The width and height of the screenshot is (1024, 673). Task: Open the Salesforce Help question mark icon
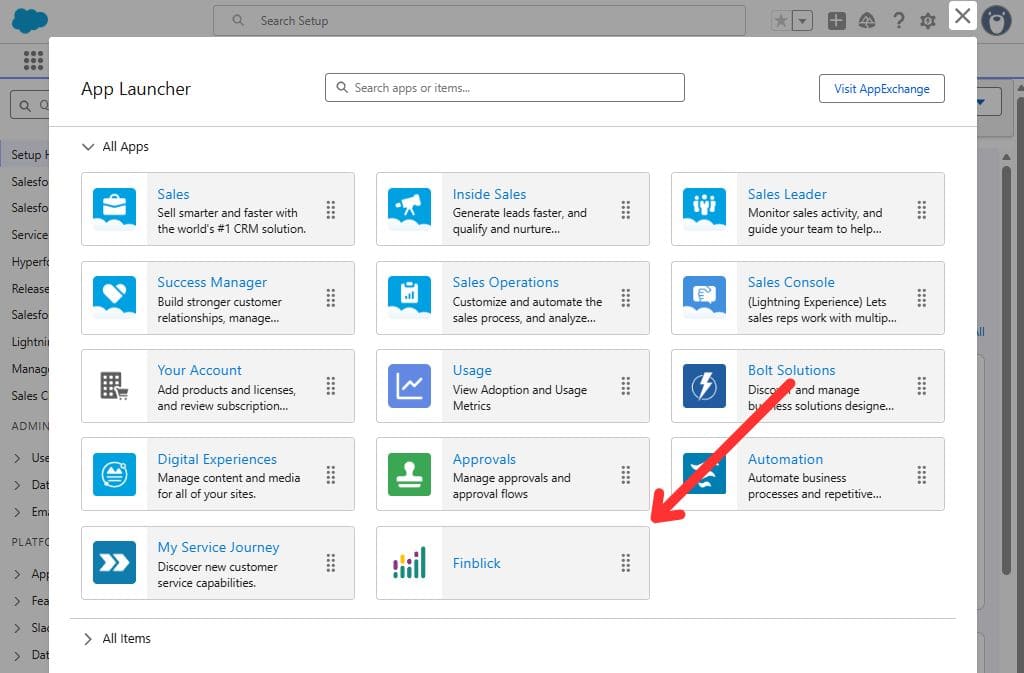[x=899, y=21]
